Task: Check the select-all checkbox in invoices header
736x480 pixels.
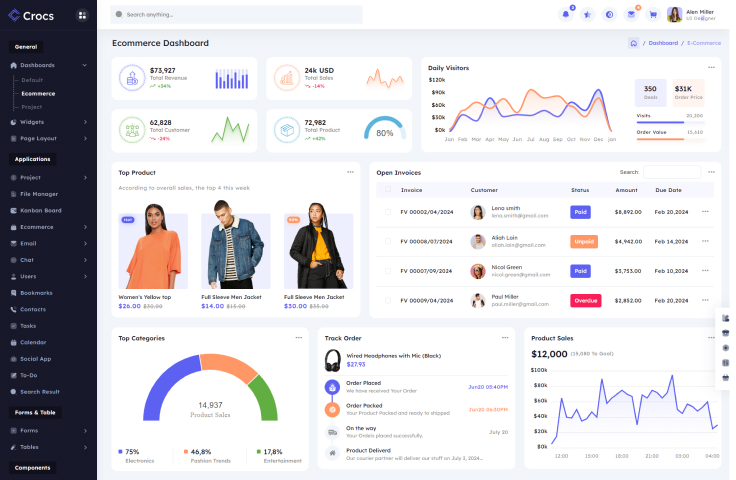Action: pos(387,189)
